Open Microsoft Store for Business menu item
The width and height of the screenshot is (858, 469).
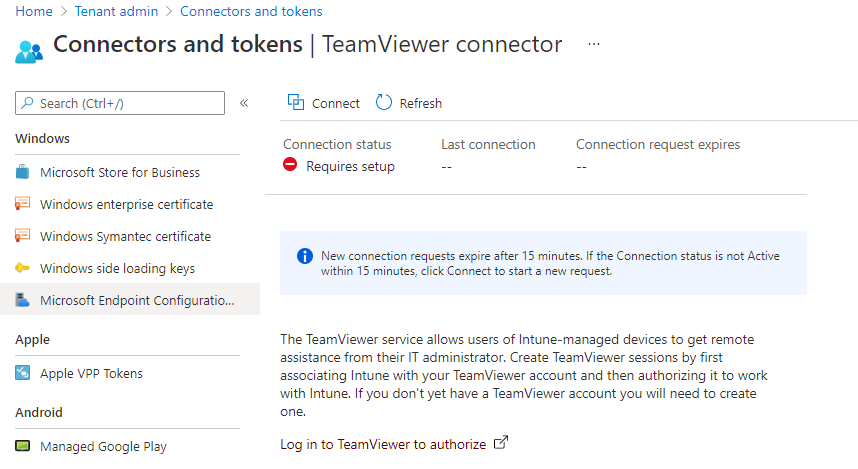[x=120, y=172]
